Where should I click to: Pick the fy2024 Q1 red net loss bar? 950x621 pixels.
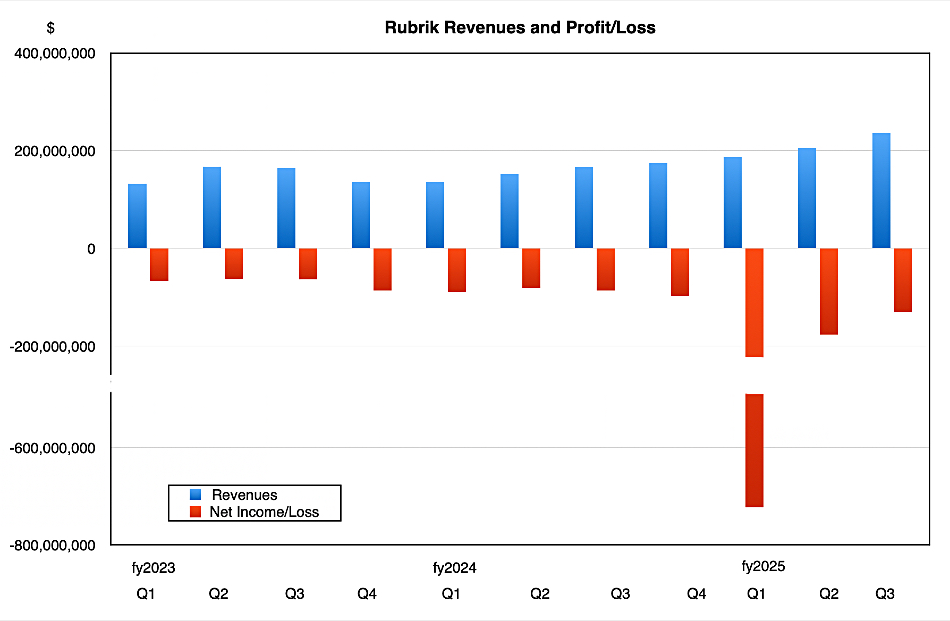(457, 270)
